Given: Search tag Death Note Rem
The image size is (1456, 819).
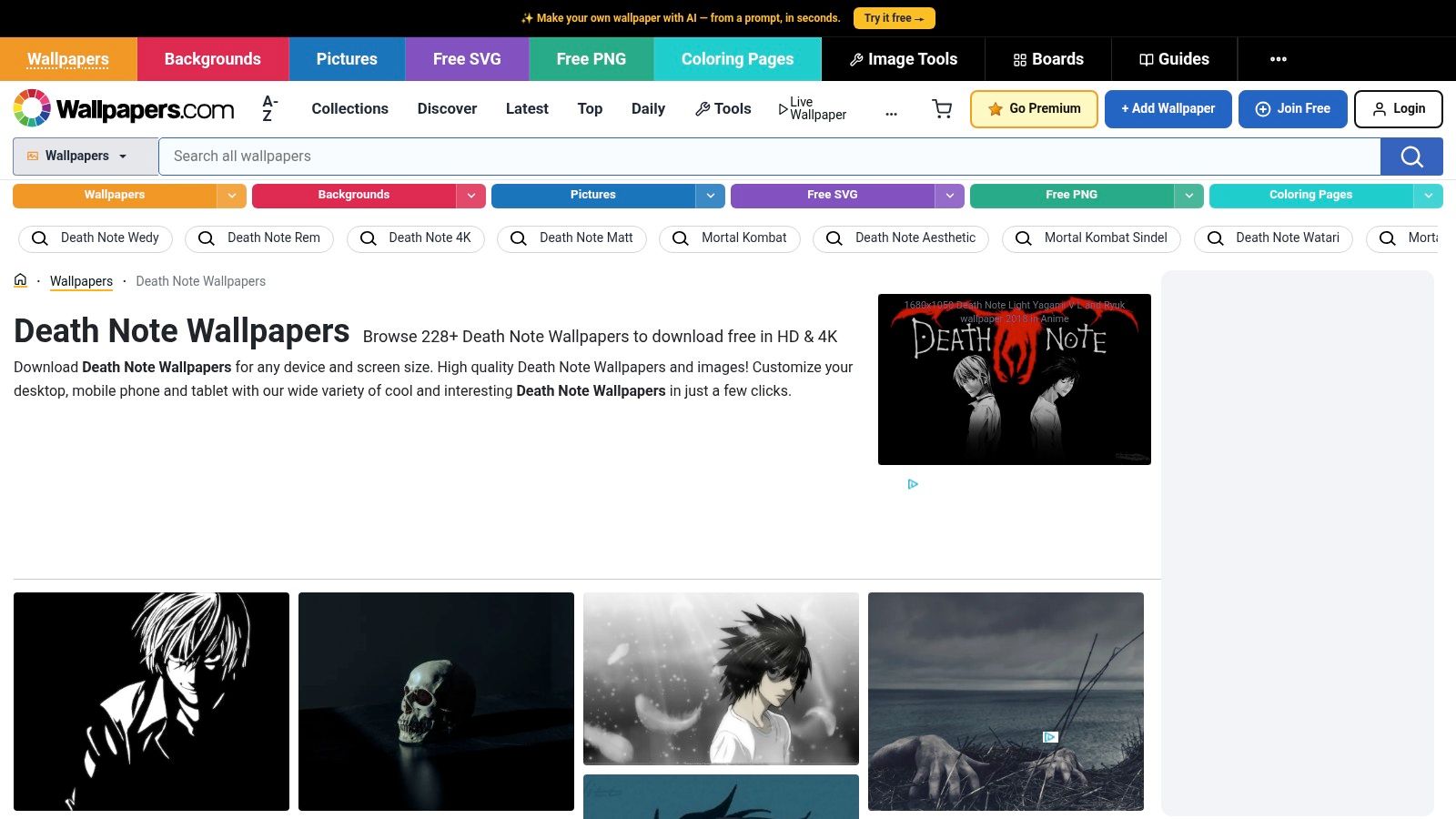Looking at the screenshot, I should coord(259,238).
